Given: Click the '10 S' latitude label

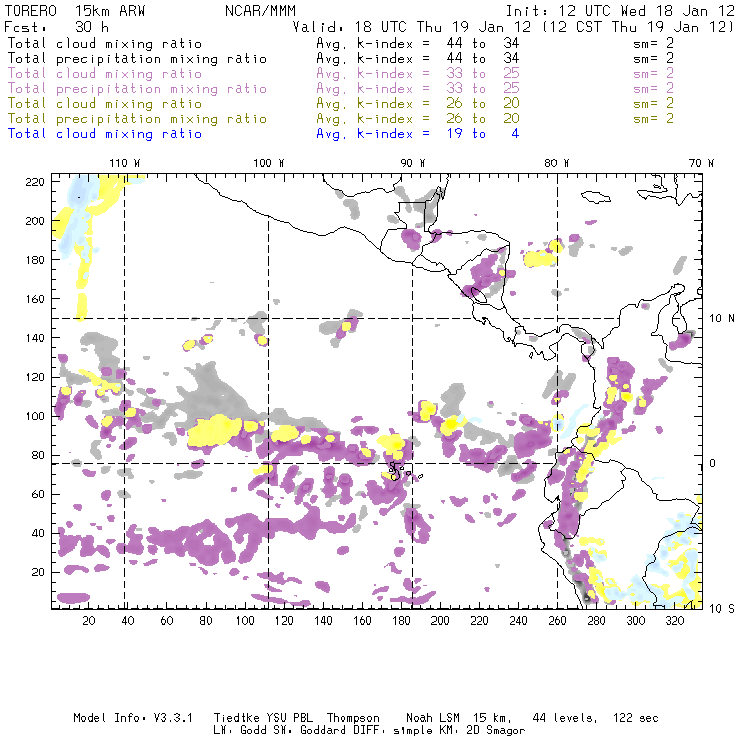Looking at the screenshot, I should tap(722, 609).
